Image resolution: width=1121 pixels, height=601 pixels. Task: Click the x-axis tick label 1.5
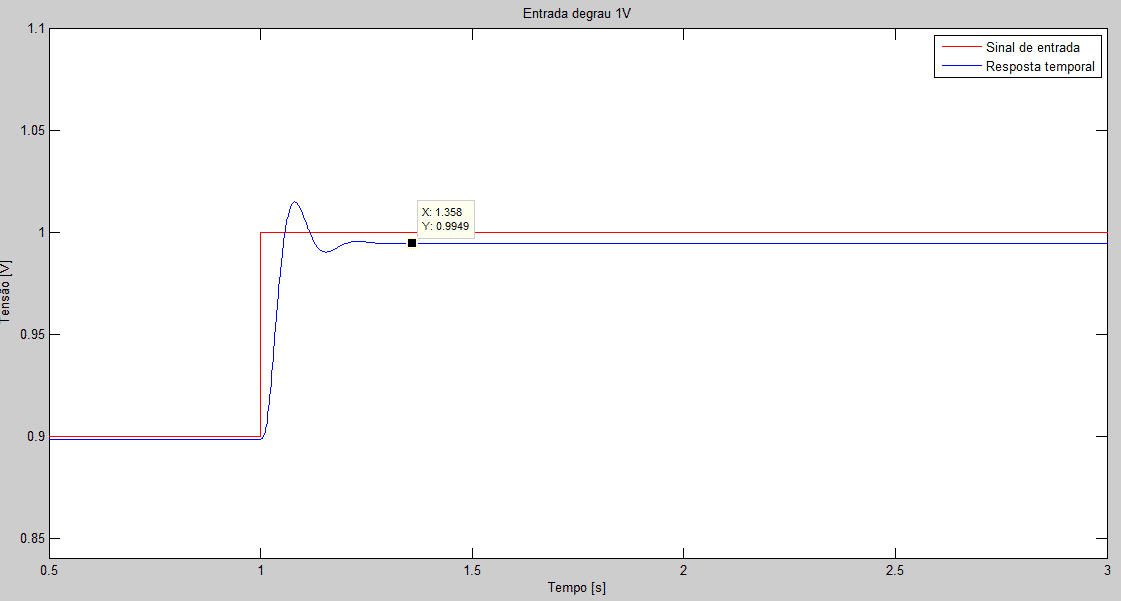[x=472, y=569]
